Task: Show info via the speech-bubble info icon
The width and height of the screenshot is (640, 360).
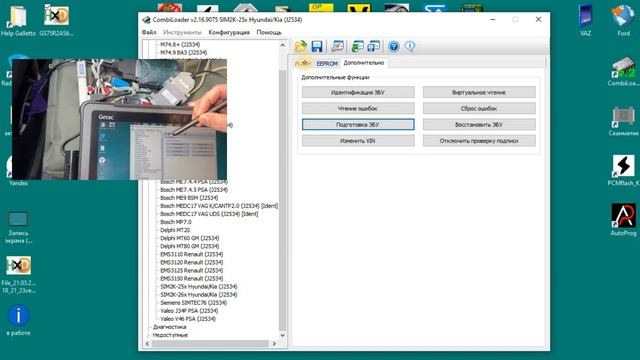Action: (410, 46)
